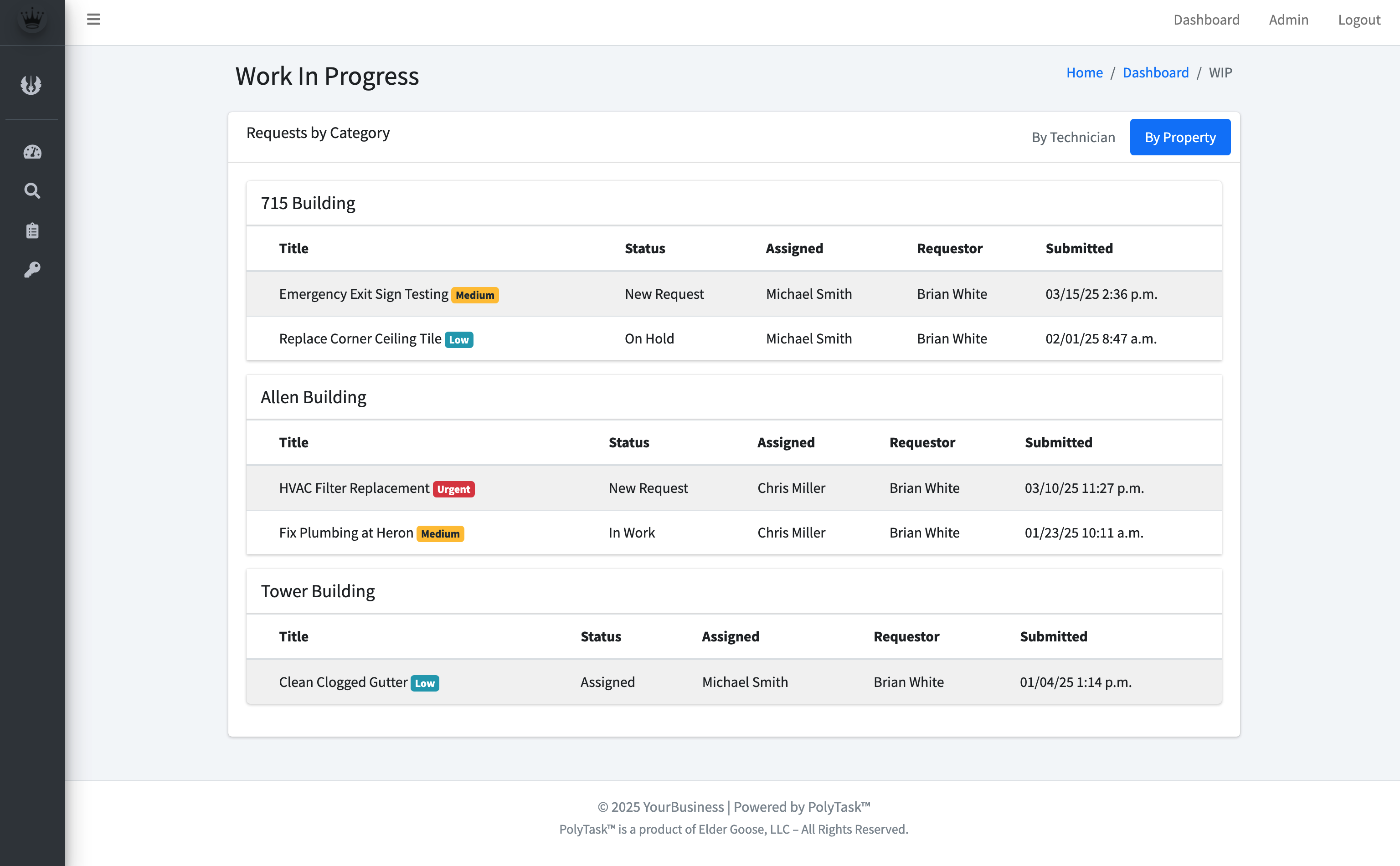The width and height of the screenshot is (1400, 866).
Task: Click the Medium badge on Fix Plumbing at Heron
Action: pyautogui.click(x=440, y=534)
